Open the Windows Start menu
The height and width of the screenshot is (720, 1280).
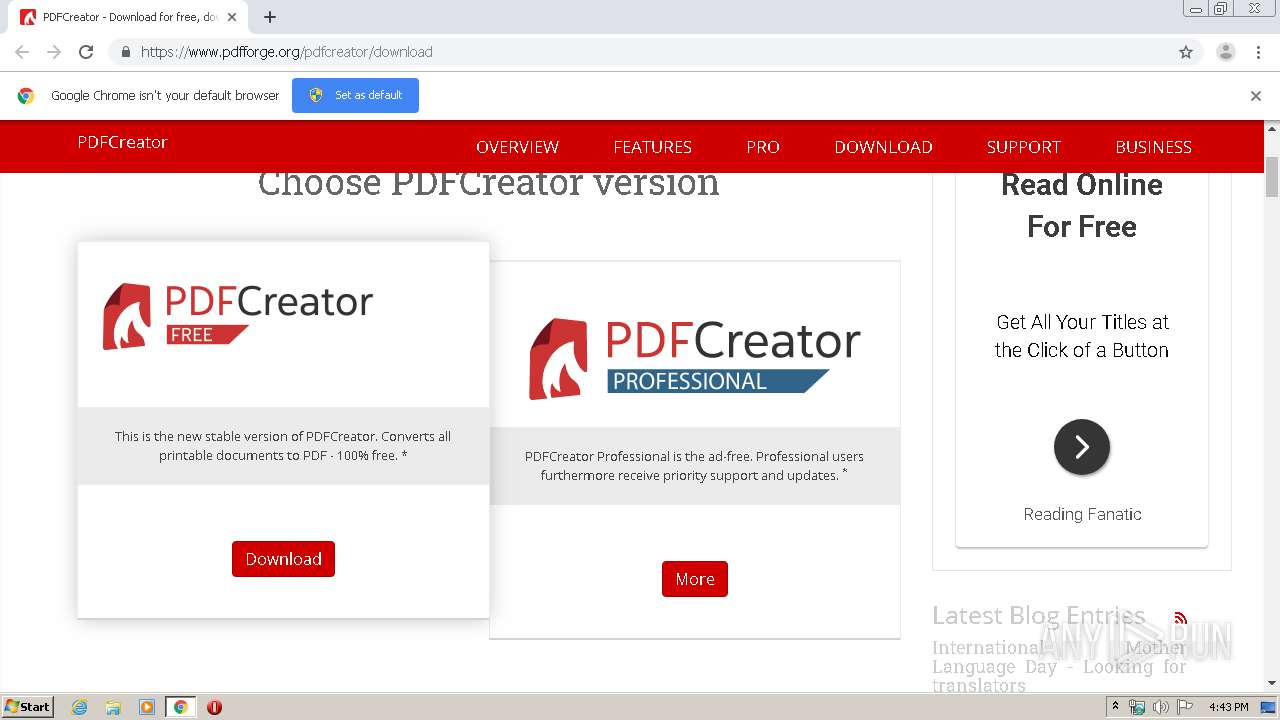pos(28,706)
